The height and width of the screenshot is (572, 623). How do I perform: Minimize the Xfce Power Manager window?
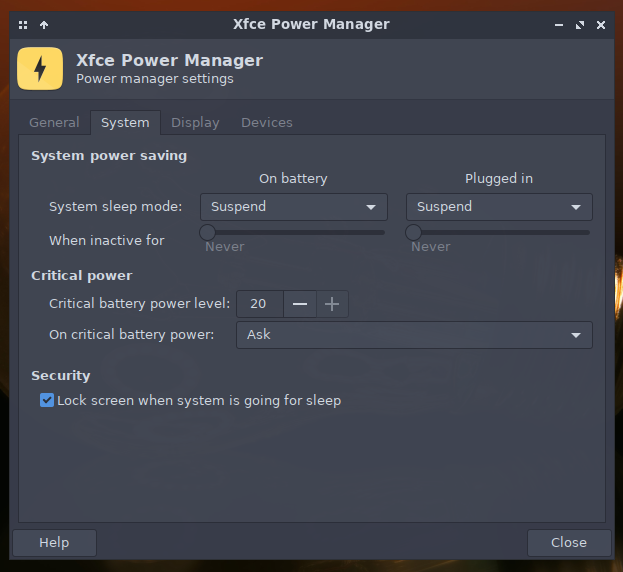pos(559,25)
